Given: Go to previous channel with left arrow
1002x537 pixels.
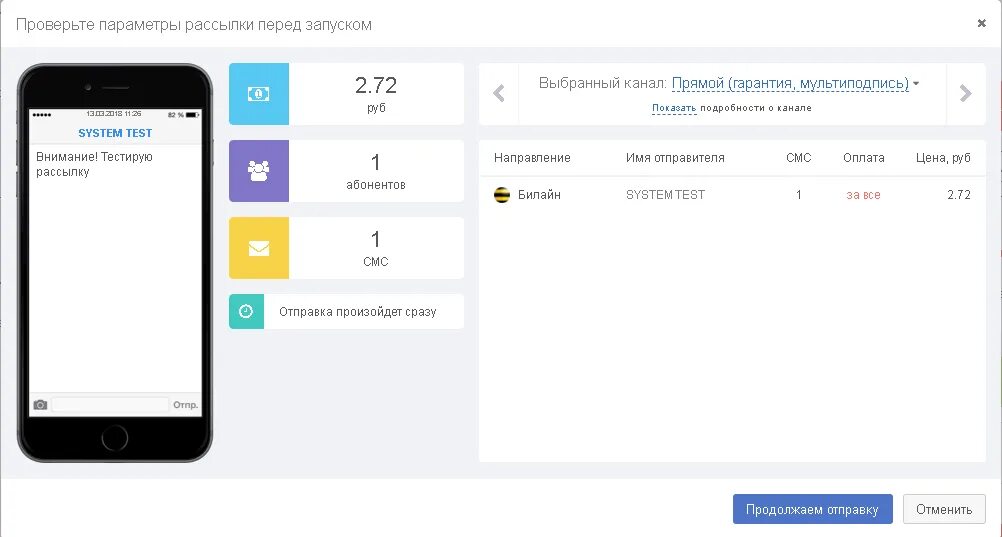Looking at the screenshot, I should pyautogui.click(x=499, y=93).
